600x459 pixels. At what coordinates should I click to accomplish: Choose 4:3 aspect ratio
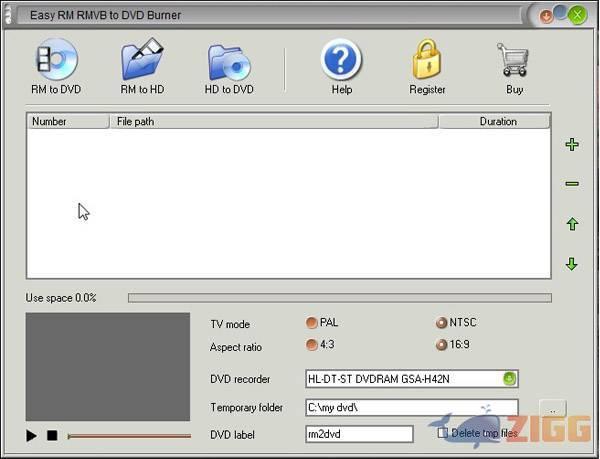coord(312,345)
